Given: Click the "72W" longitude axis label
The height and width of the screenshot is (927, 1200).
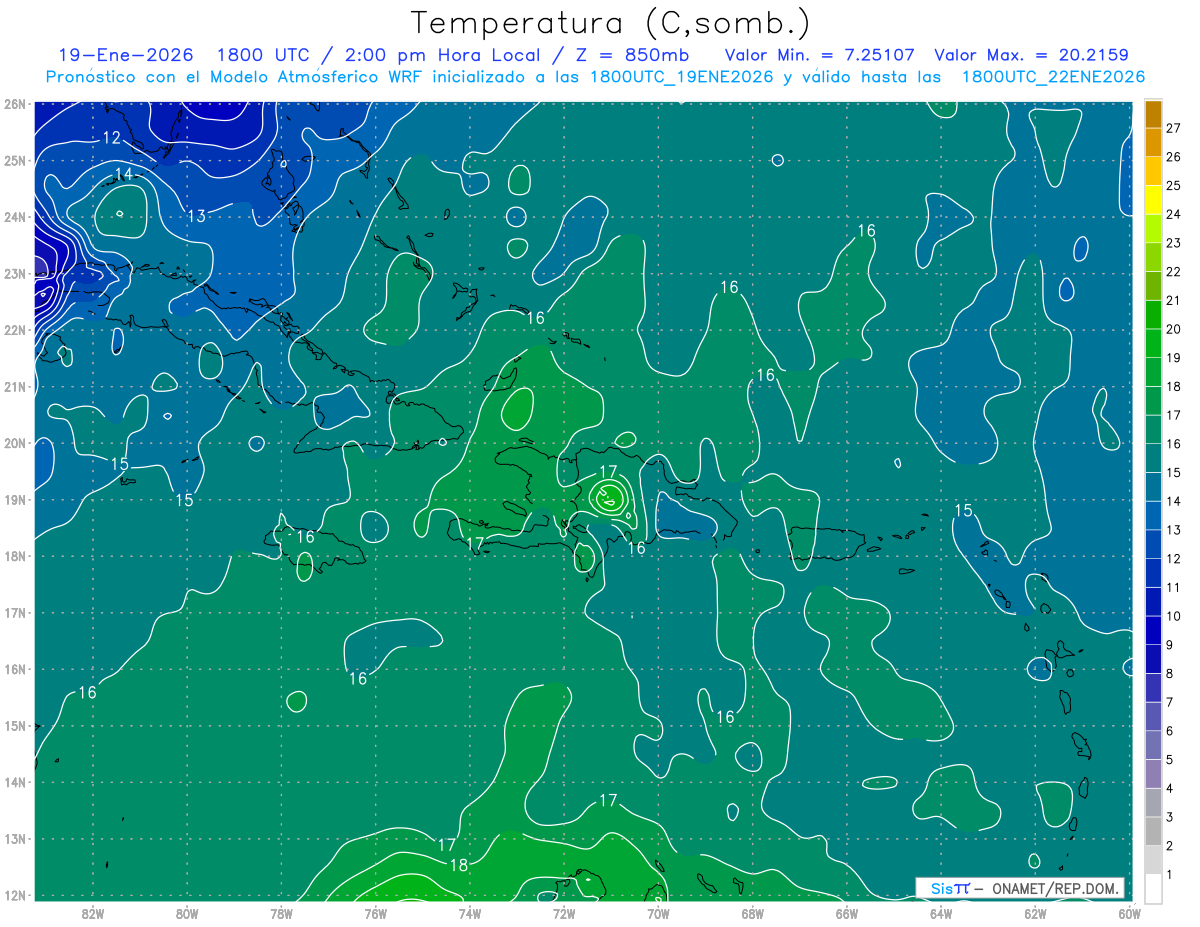Looking at the screenshot, I should coord(563,913).
